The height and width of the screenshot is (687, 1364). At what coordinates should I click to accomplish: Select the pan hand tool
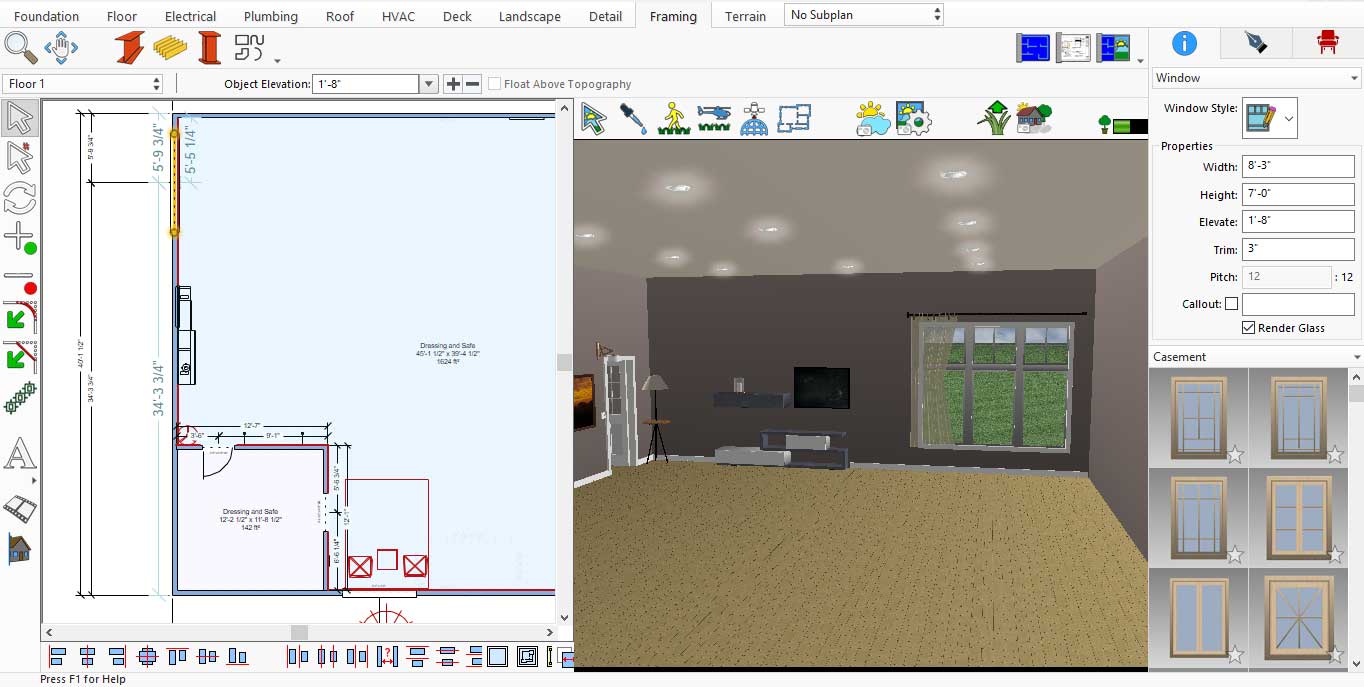(61, 47)
